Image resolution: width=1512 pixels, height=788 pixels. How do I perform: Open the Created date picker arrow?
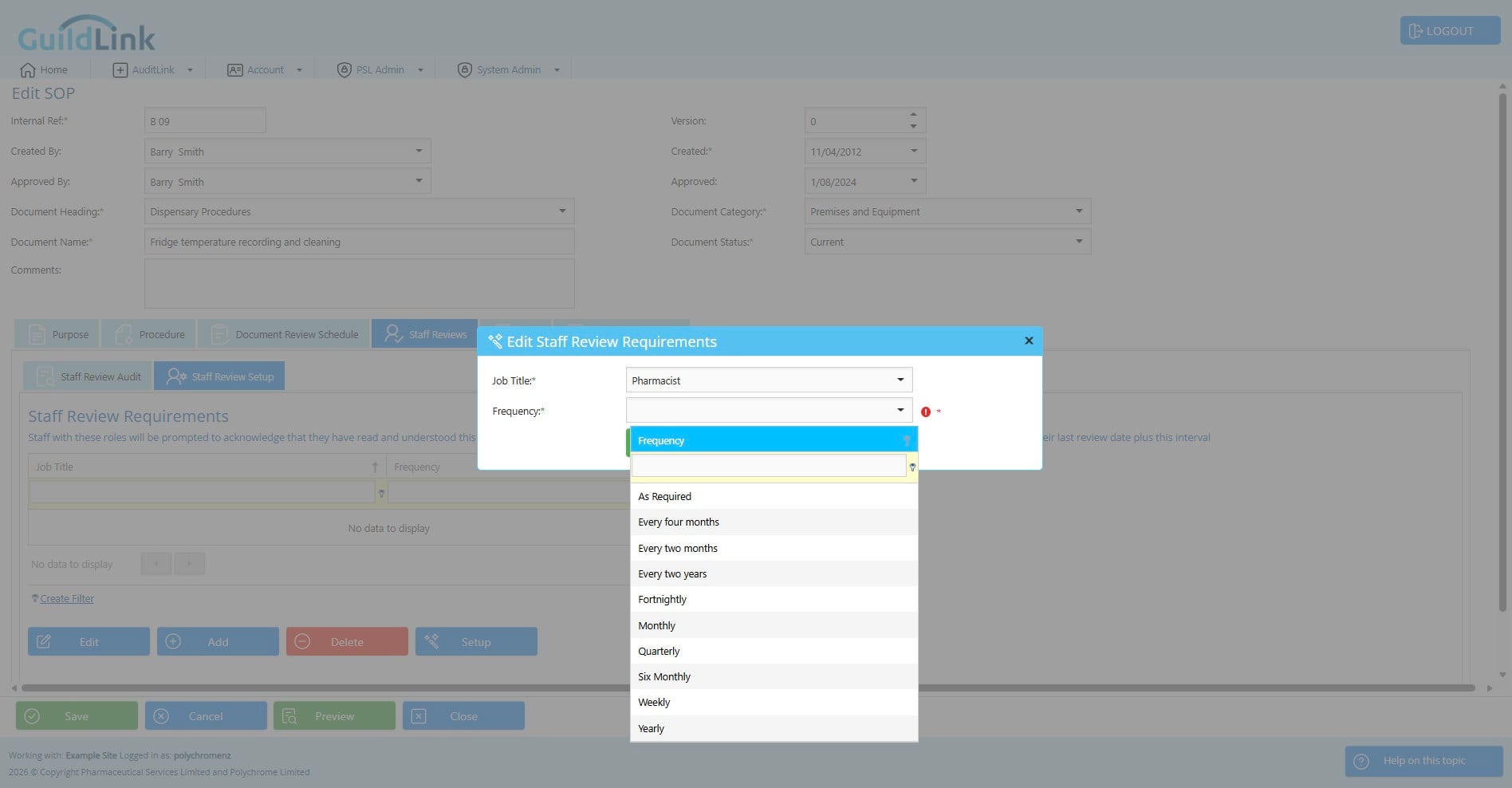coord(914,151)
